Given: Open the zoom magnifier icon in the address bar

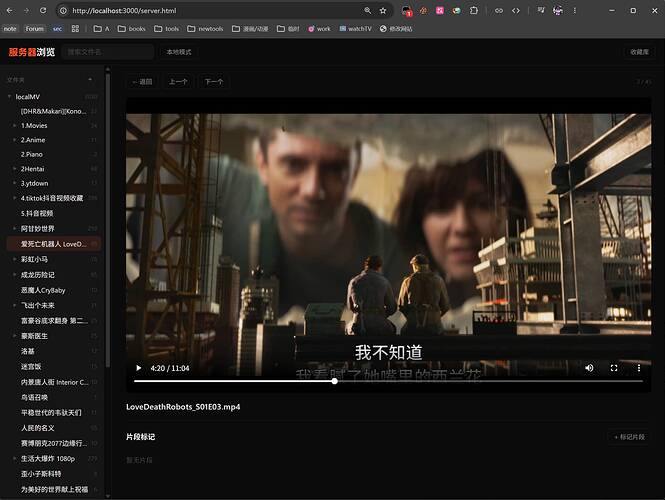Looking at the screenshot, I should (x=367, y=11).
